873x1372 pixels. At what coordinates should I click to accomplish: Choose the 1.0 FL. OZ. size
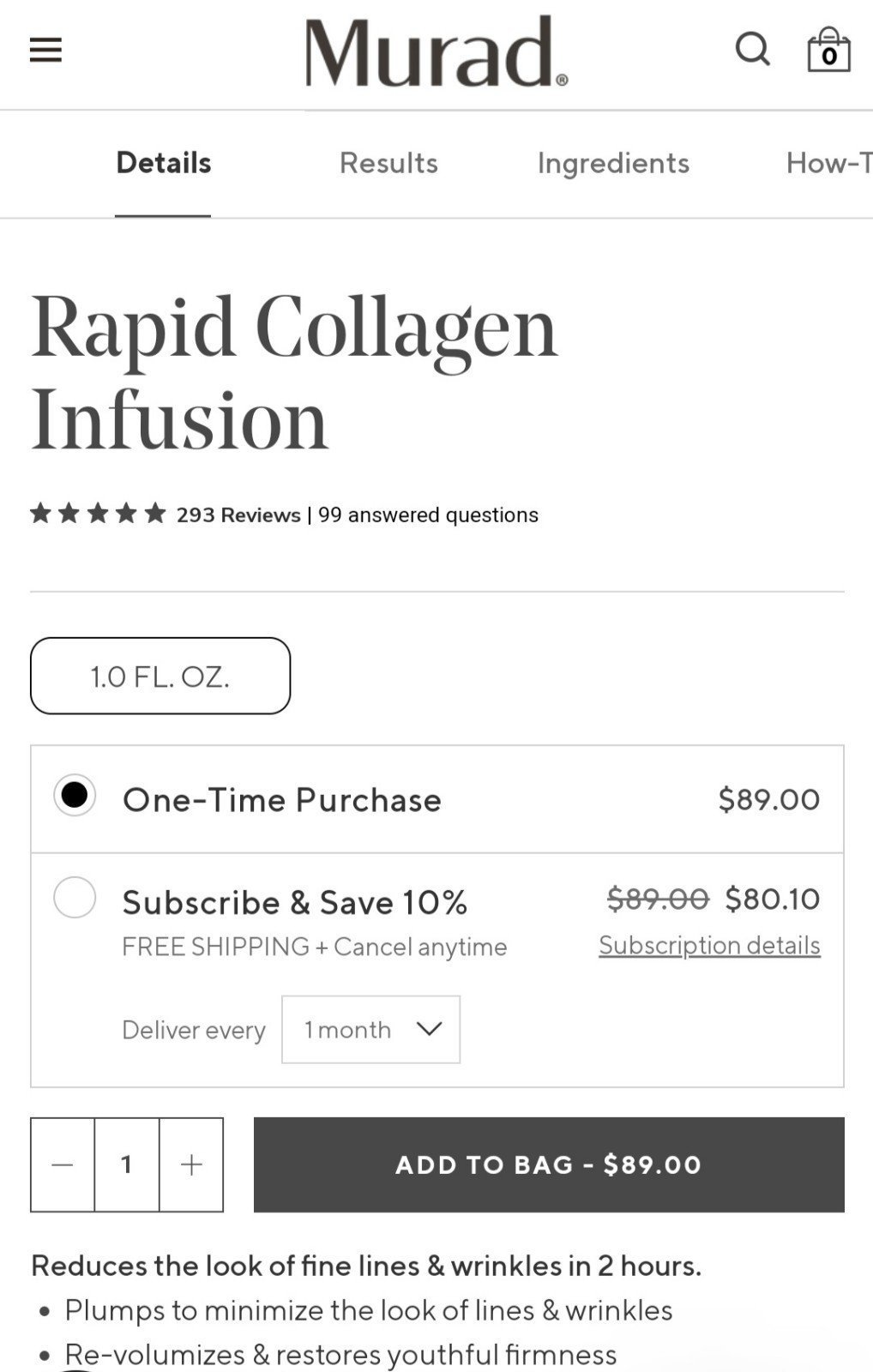(x=160, y=676)
